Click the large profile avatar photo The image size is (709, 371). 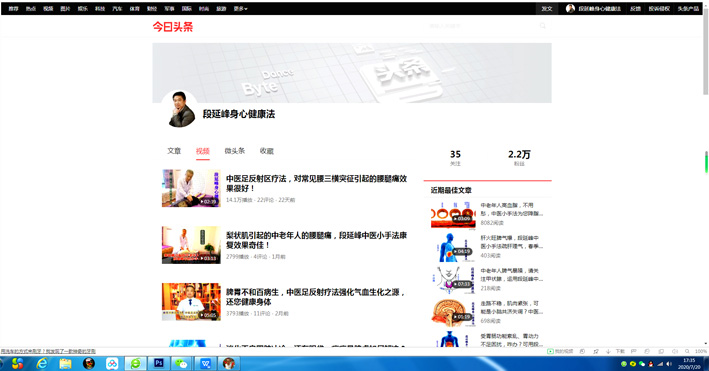(180, 109)
